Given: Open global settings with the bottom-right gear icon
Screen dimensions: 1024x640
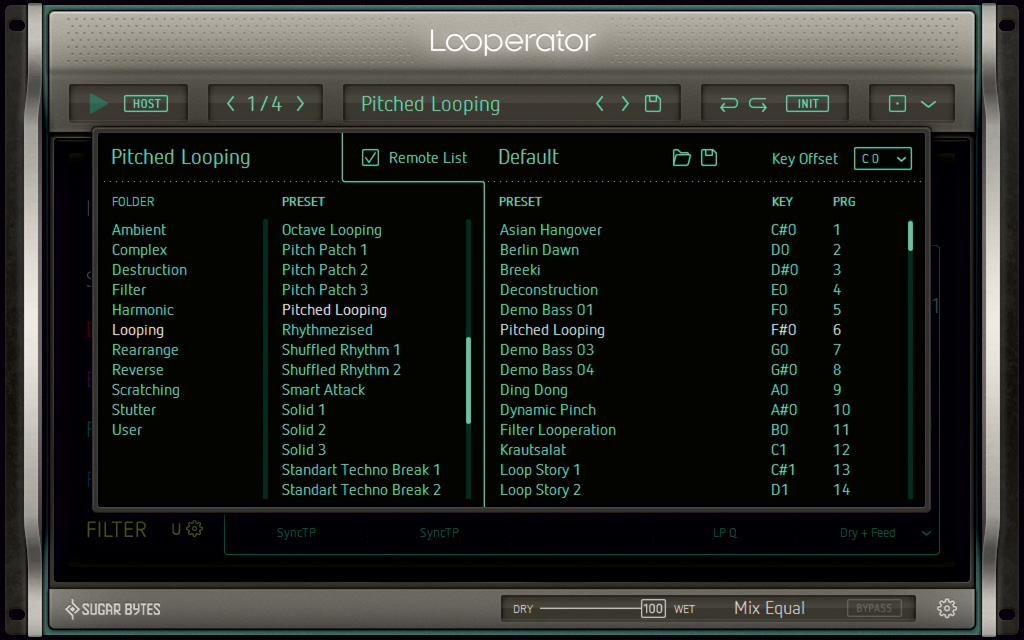Looking at the screenshot, I should click(947, 608).
